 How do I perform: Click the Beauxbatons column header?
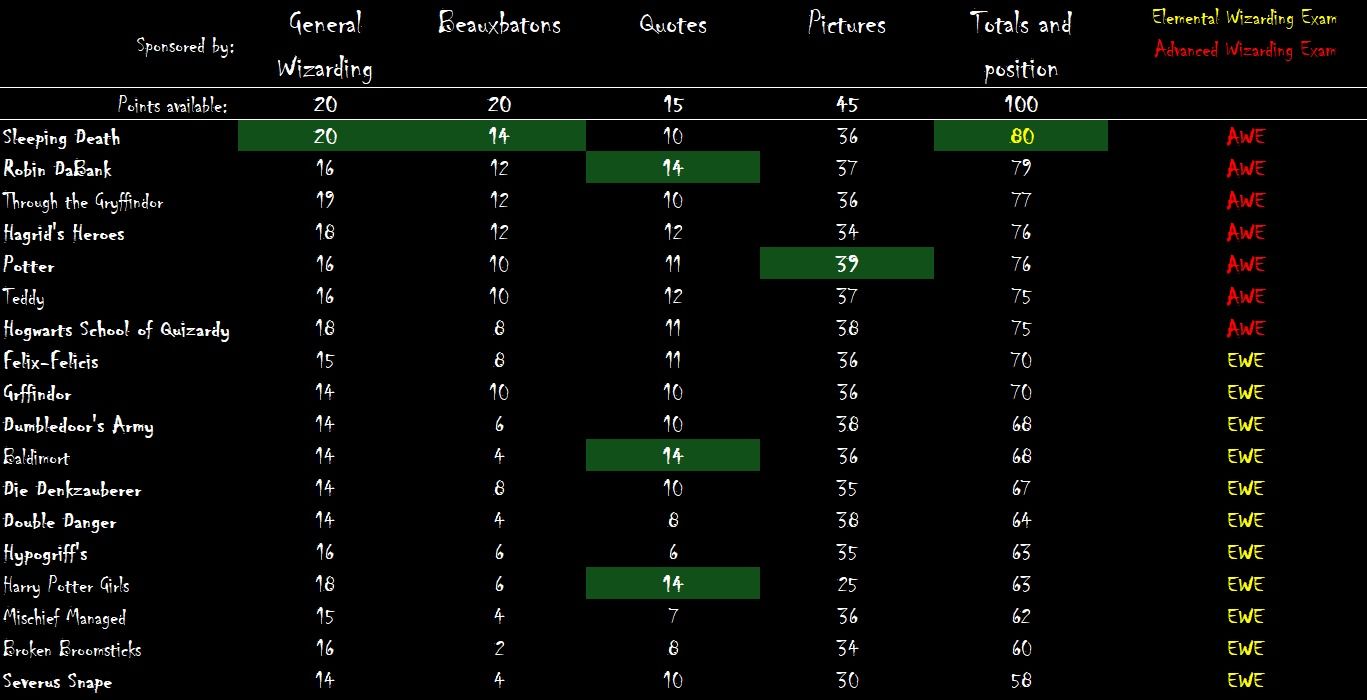point(499,25)
